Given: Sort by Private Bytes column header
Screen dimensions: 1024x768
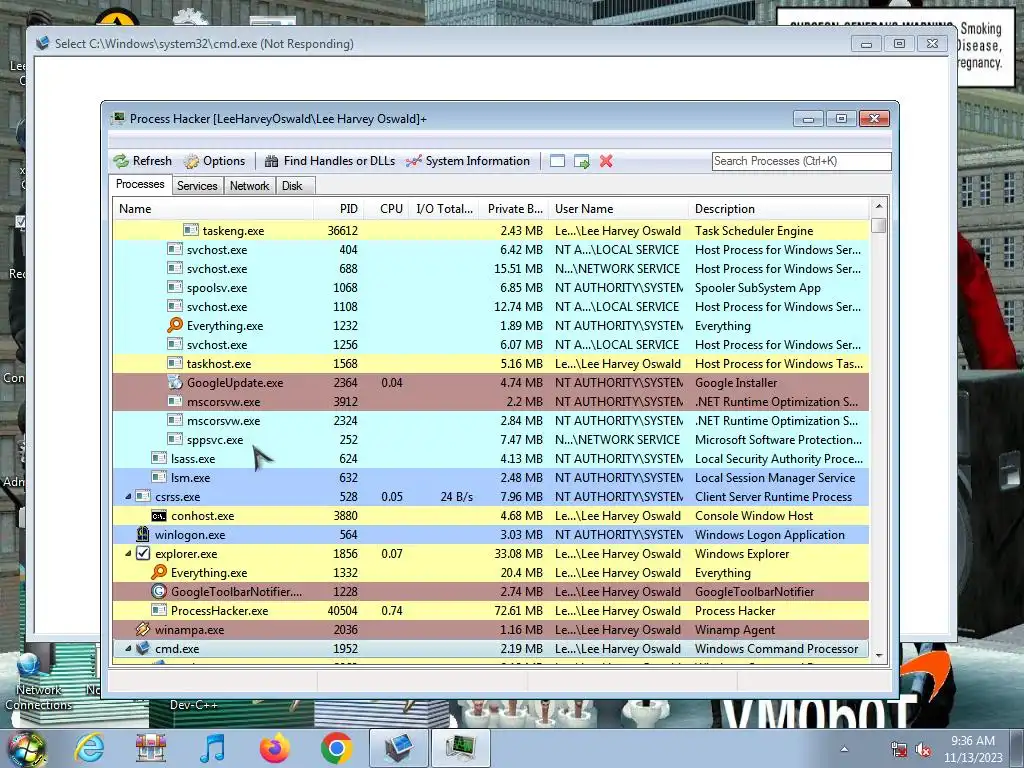Looking at the screenshot, I should coord(514,209).
